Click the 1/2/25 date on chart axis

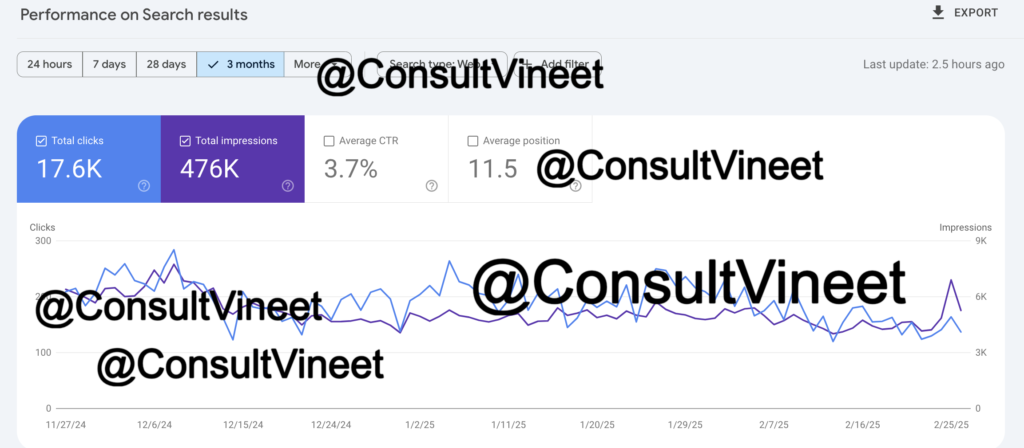419,424
